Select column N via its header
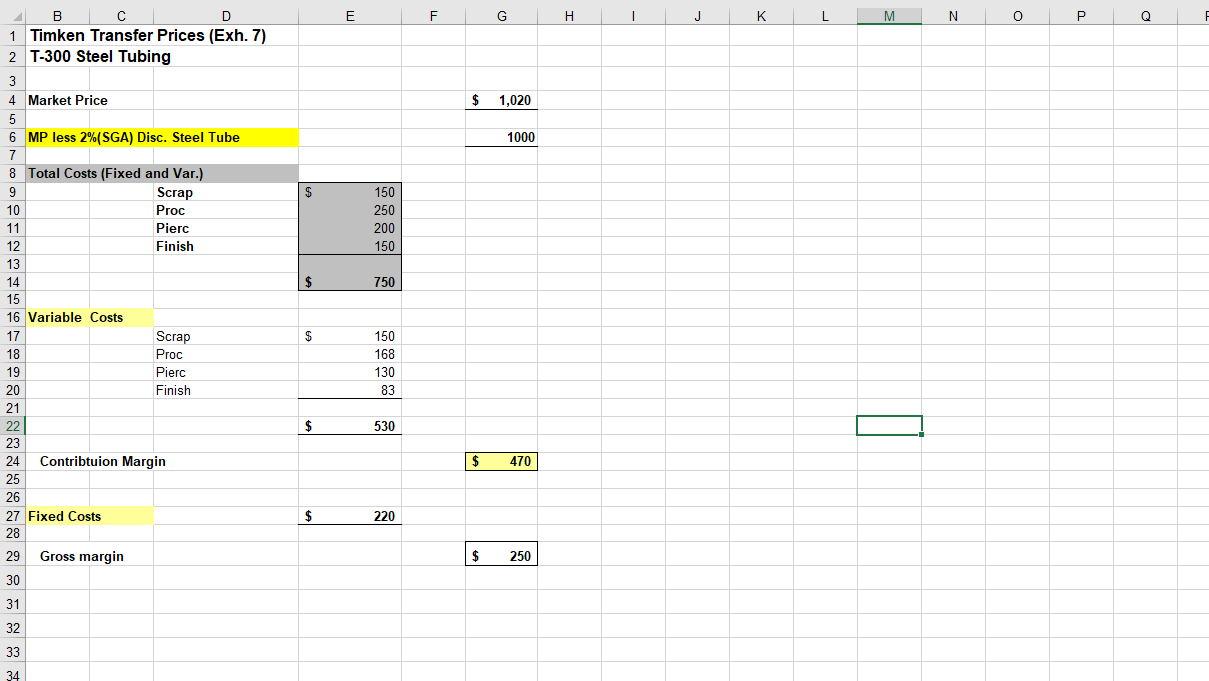 (953, 16)
